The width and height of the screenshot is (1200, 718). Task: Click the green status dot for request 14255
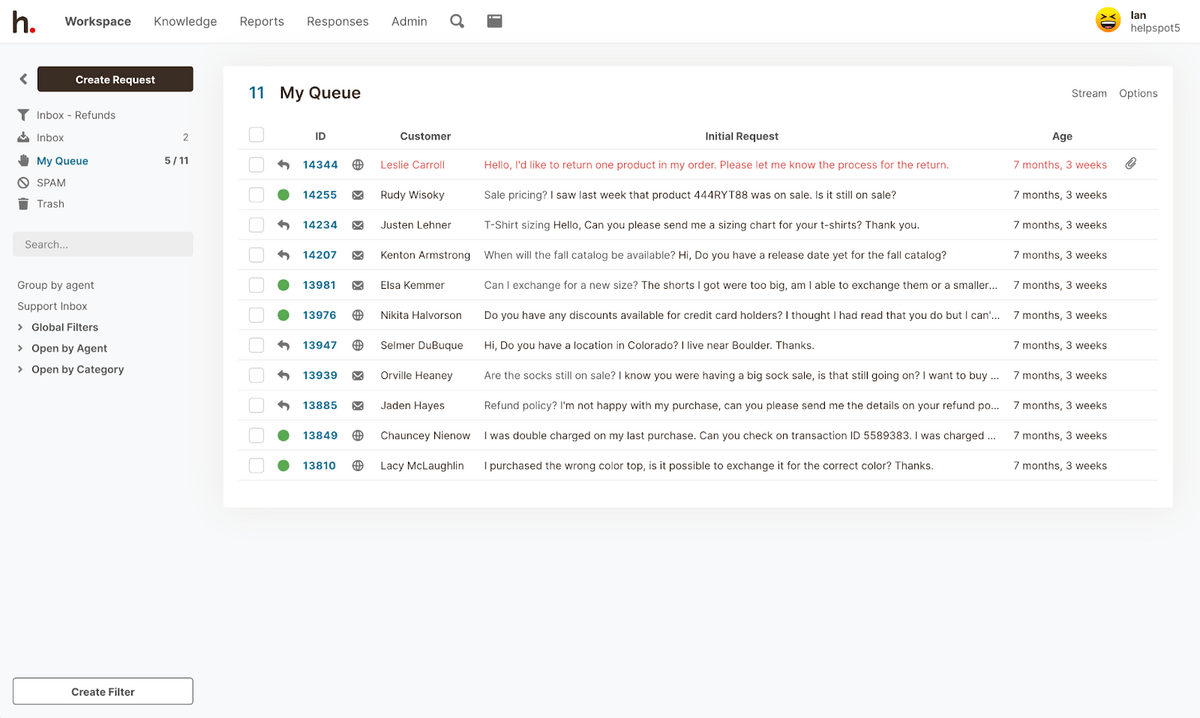pyautogui.click(x=283, y=195)
